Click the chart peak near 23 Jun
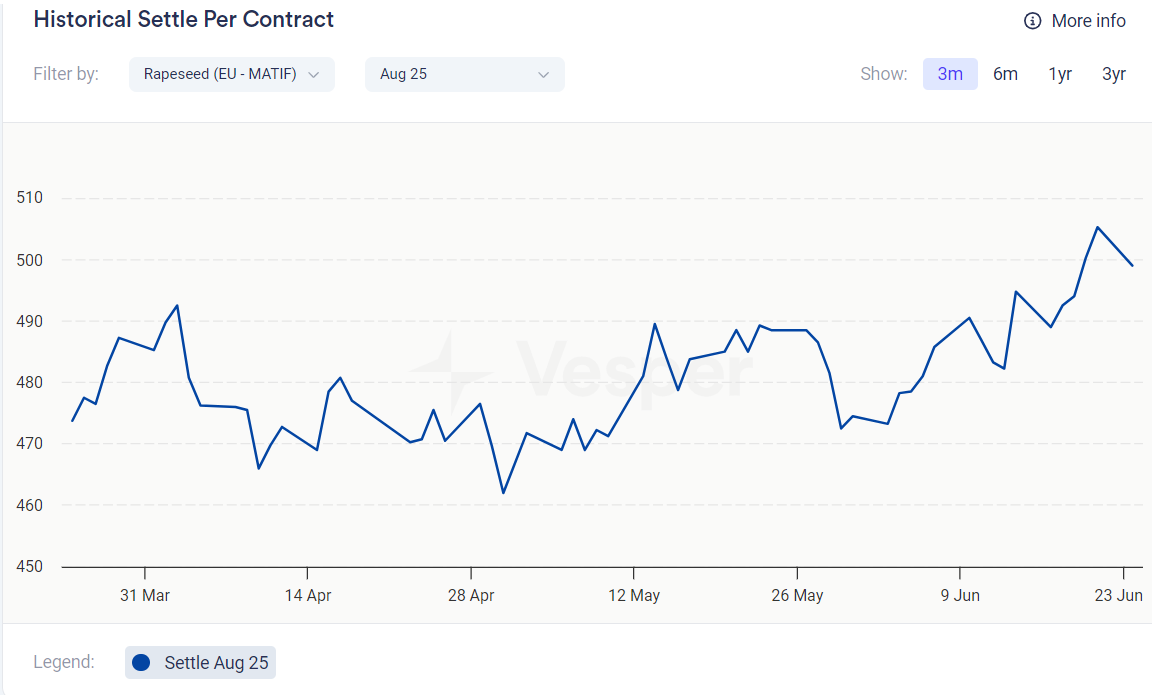This screenshot has width=1152, height=695. (x=1097, y=227)
